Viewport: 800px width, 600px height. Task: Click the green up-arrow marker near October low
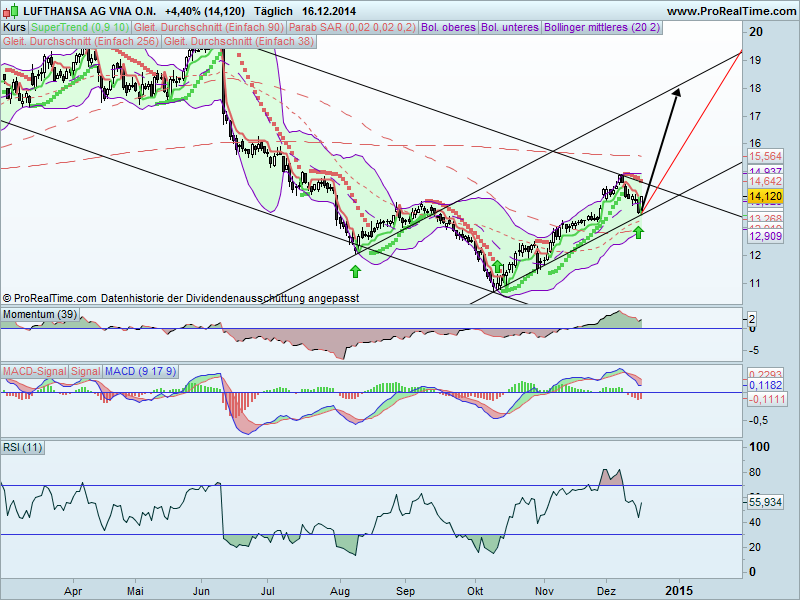click(497, 266)
